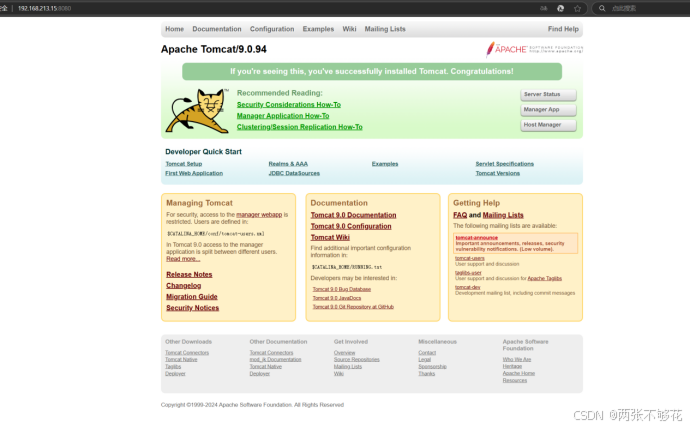Open Apache Home footer link
This screenshot has height=429, width=690.
click(x=519, y=373)
